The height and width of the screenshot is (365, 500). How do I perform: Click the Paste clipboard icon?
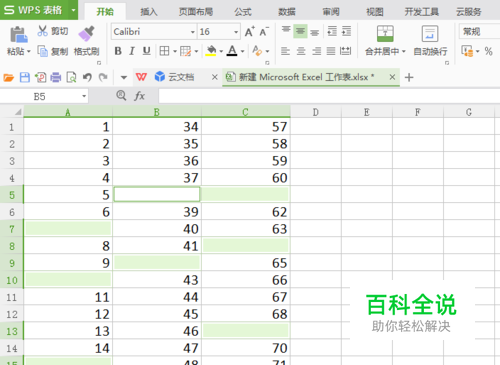pyautogui.click(x=19, y=34)
